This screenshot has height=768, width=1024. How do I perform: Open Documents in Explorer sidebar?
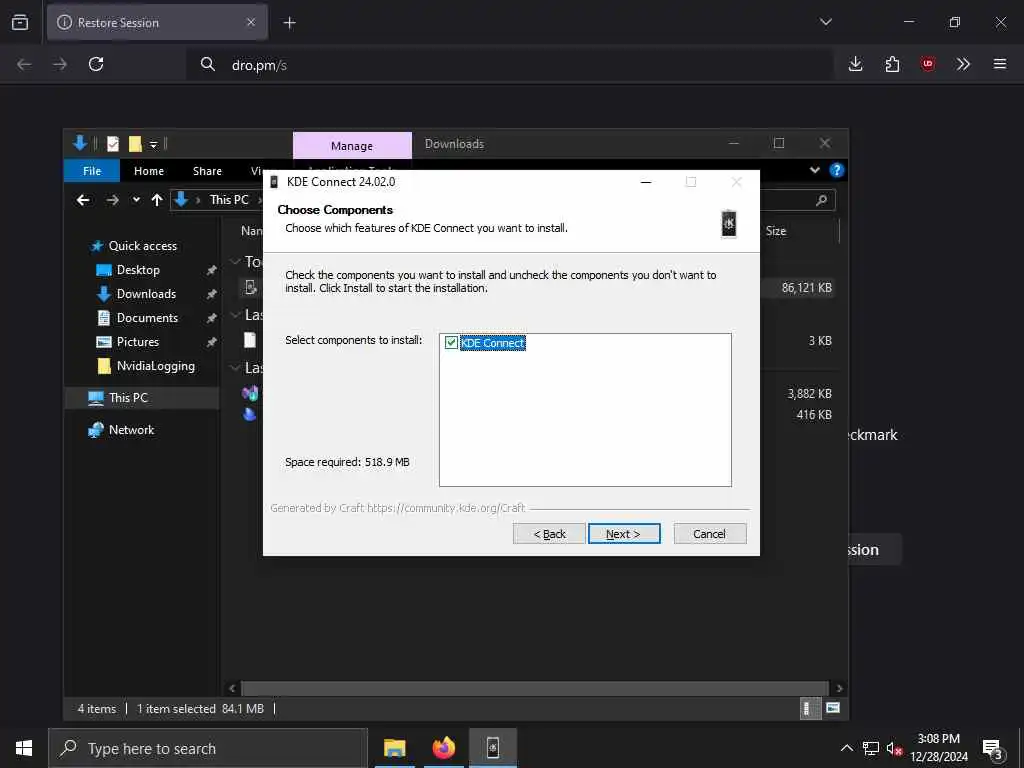coord(147,318)
